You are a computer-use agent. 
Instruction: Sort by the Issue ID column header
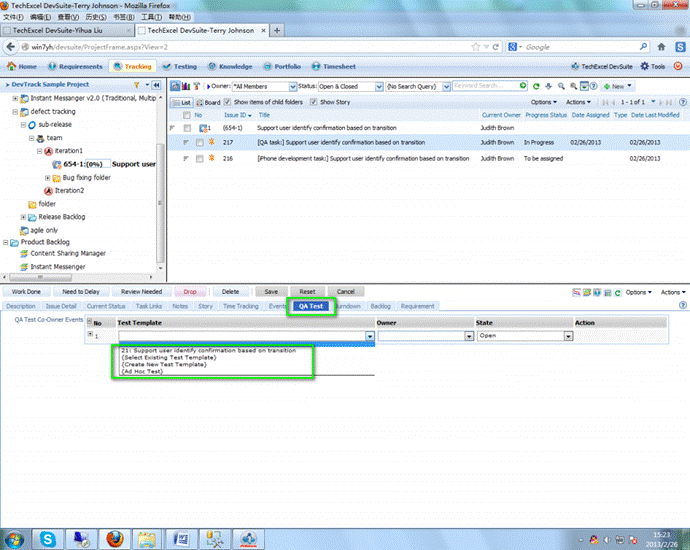point(238,115)
